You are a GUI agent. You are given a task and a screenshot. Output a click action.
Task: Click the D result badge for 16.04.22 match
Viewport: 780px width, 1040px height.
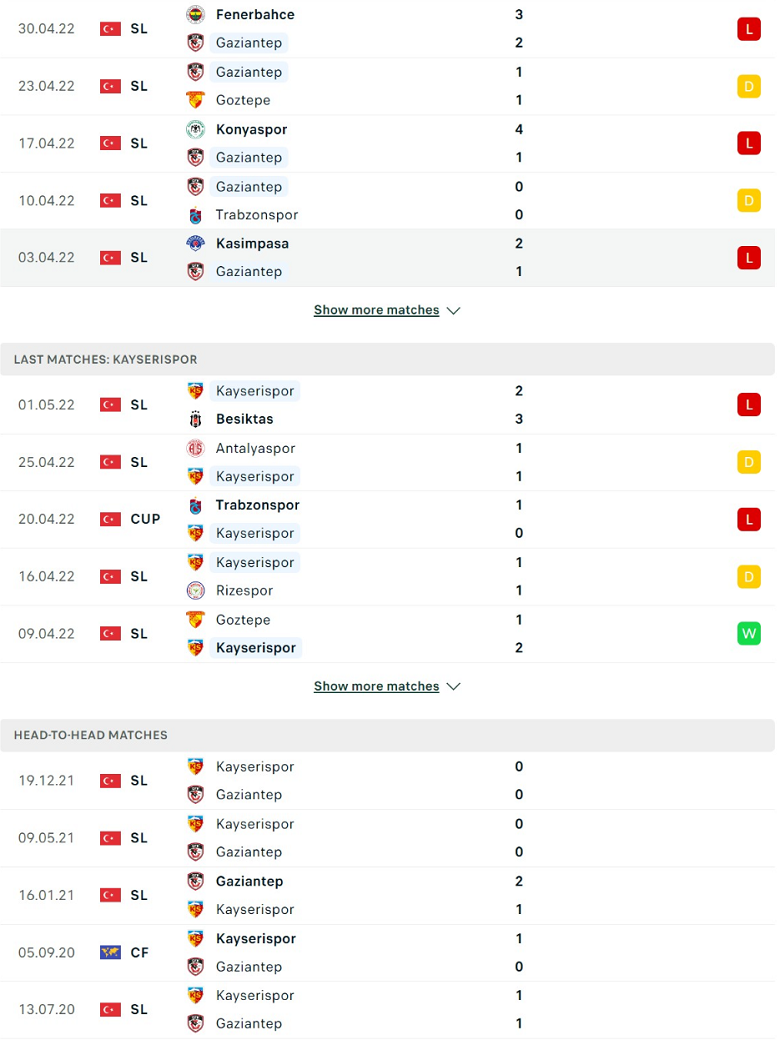[x=749, y=576]
